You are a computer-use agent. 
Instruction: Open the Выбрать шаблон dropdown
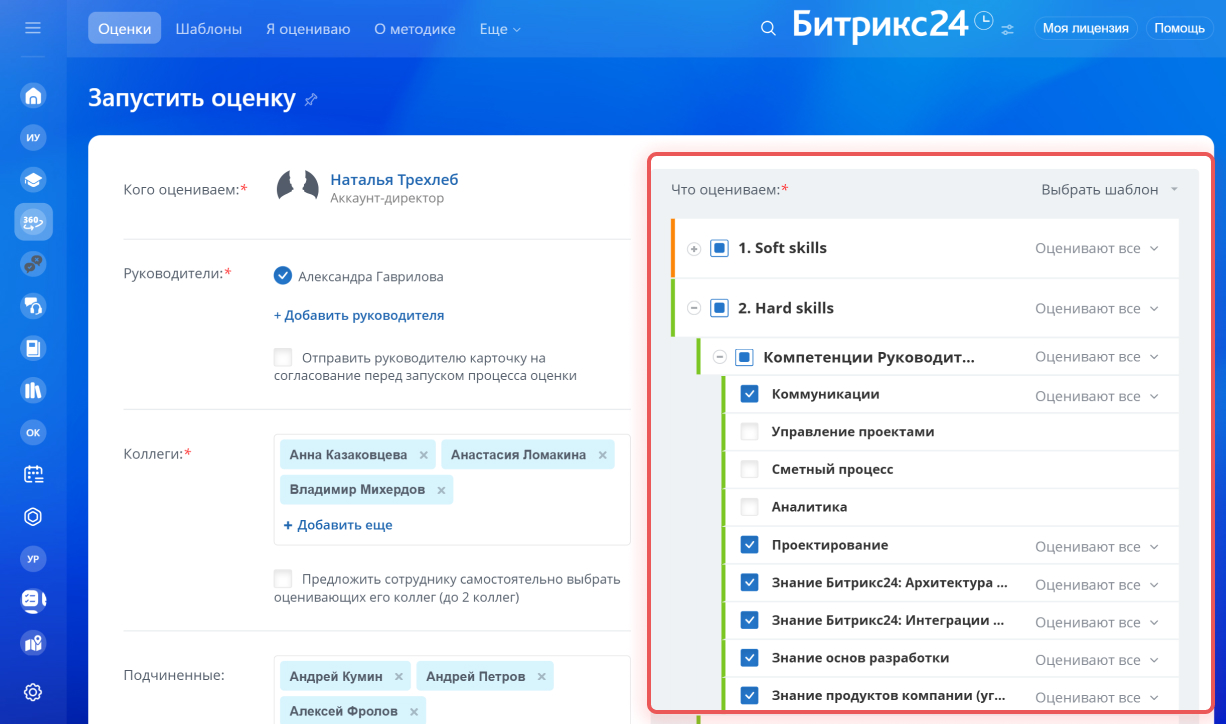pos(1108,189)
